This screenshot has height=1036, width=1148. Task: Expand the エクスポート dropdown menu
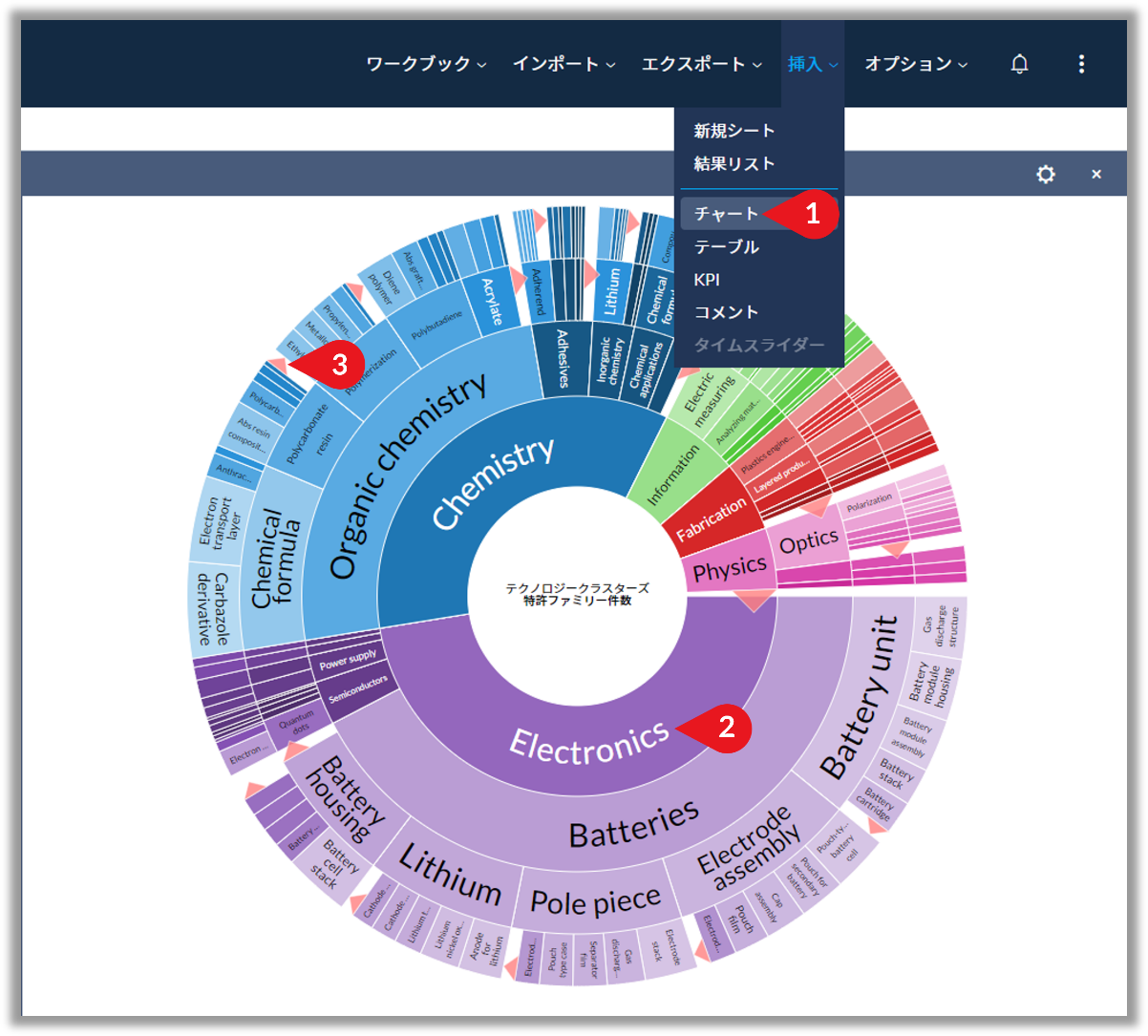701,64
